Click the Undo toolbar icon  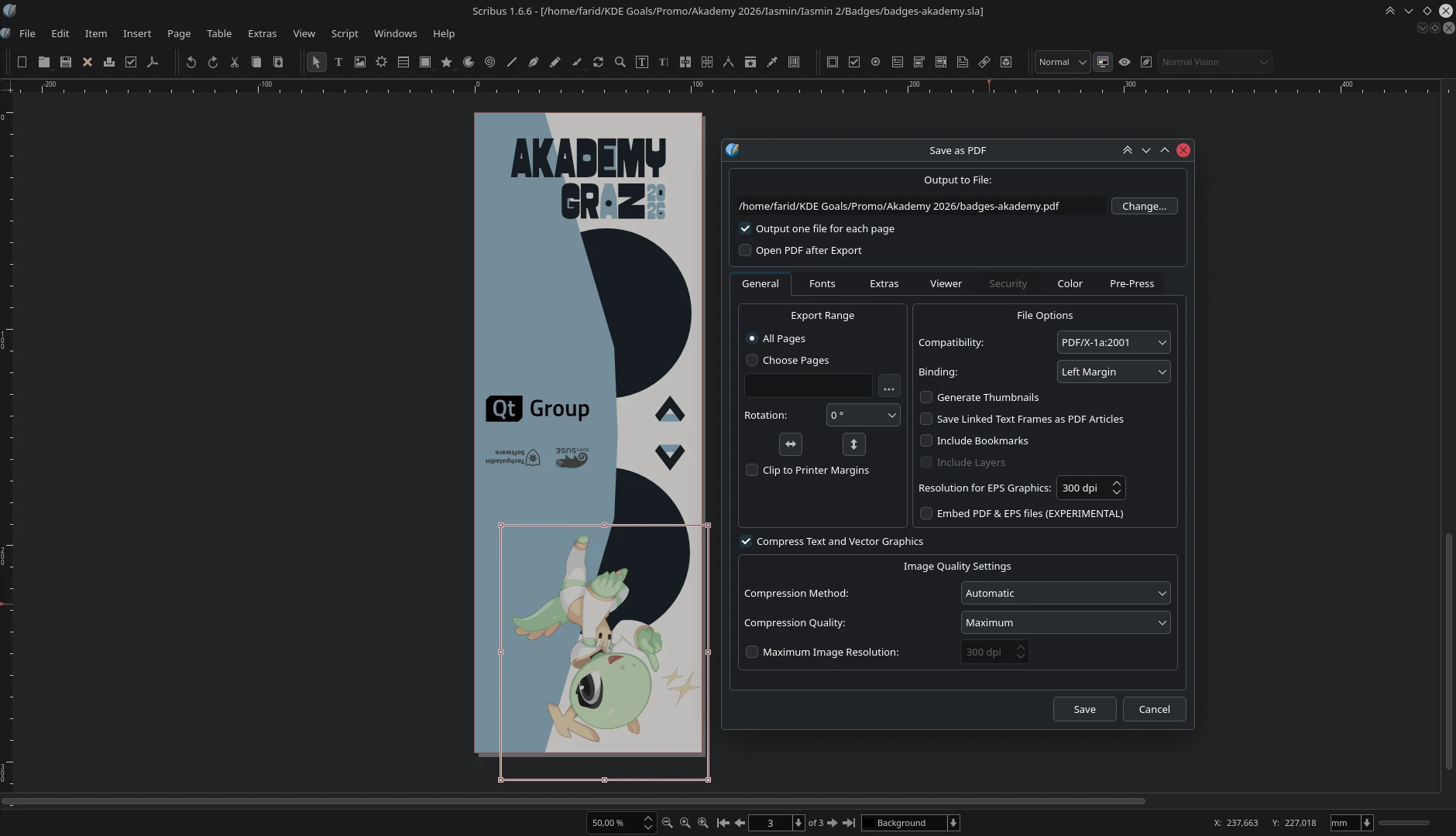click(x=191, y=62)
